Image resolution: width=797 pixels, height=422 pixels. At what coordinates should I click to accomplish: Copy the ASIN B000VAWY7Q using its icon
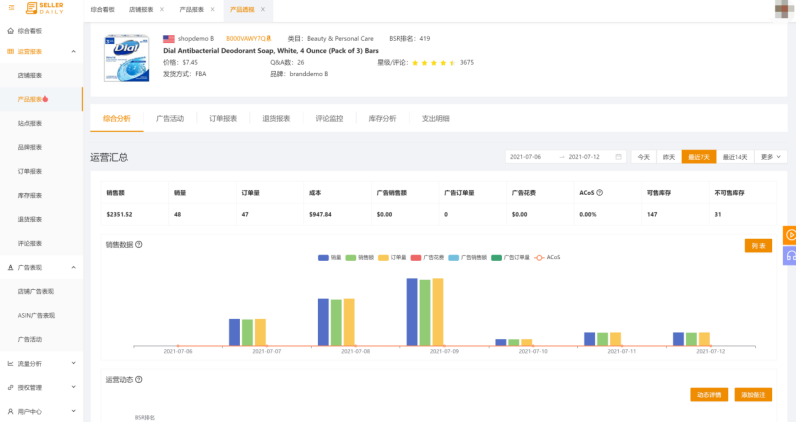pos(269,38)
